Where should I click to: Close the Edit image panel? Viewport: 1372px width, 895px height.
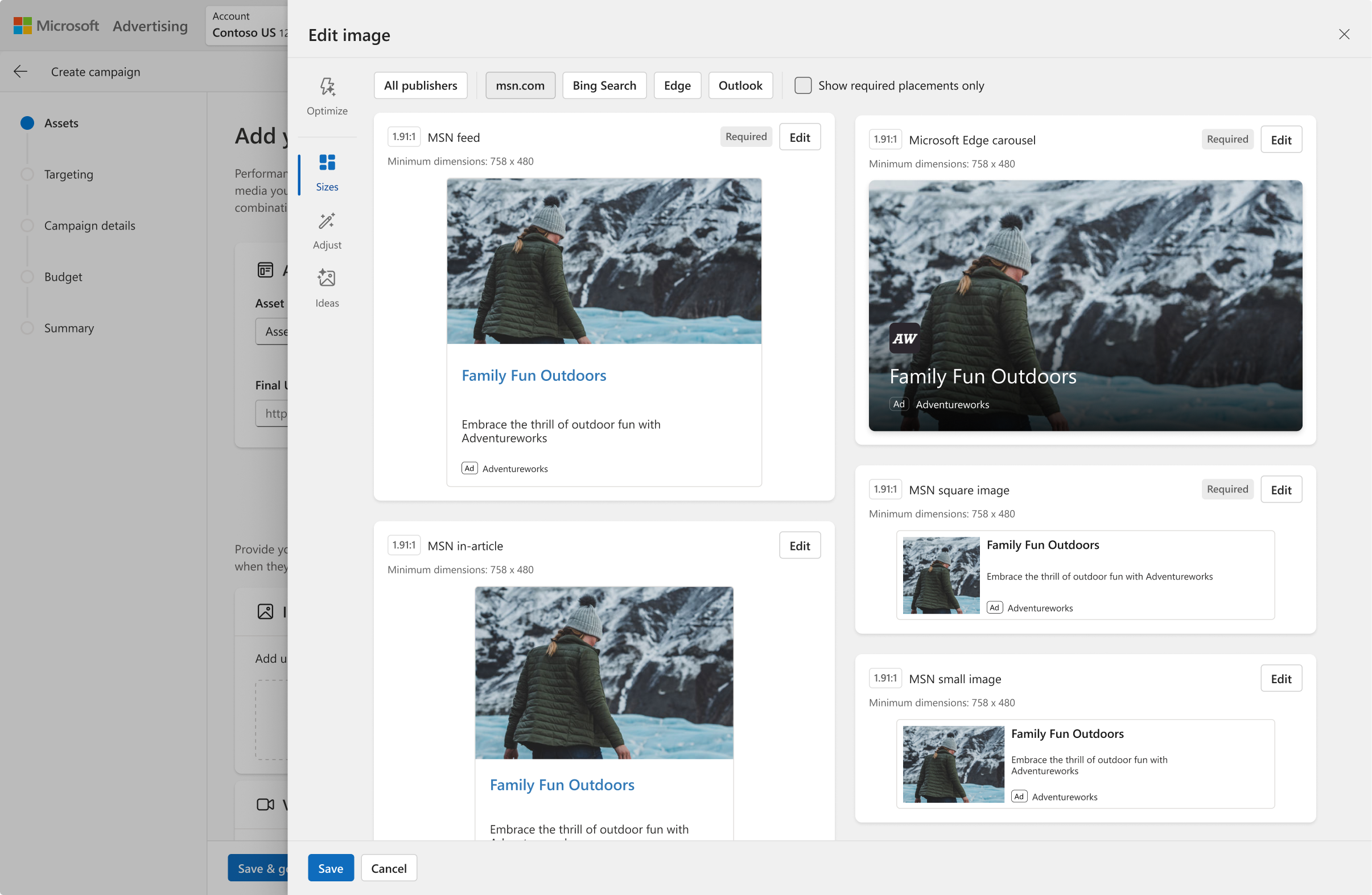coord(1344,35)
